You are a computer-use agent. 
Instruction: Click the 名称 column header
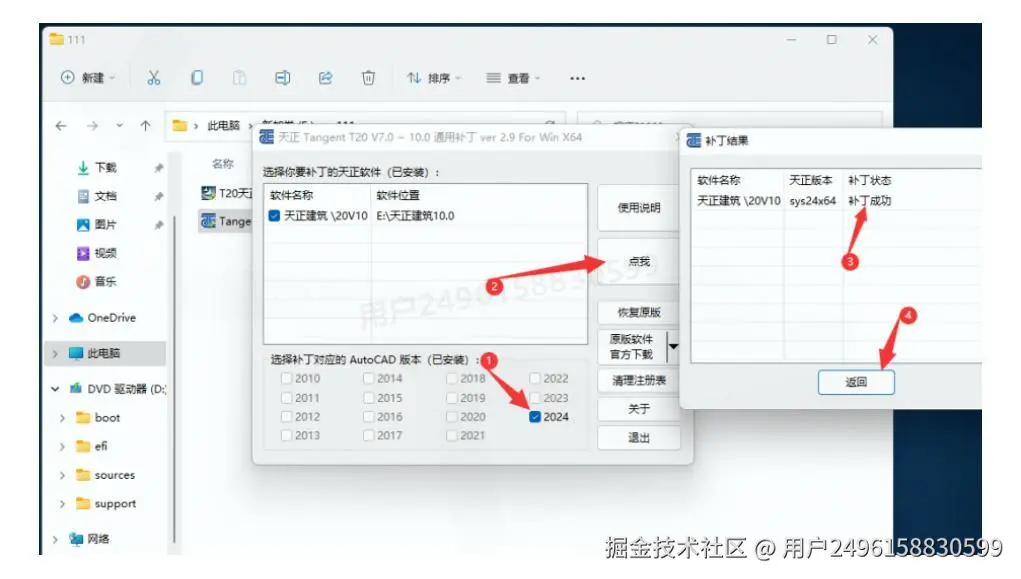pyautogui.click(x=222, y=163)
